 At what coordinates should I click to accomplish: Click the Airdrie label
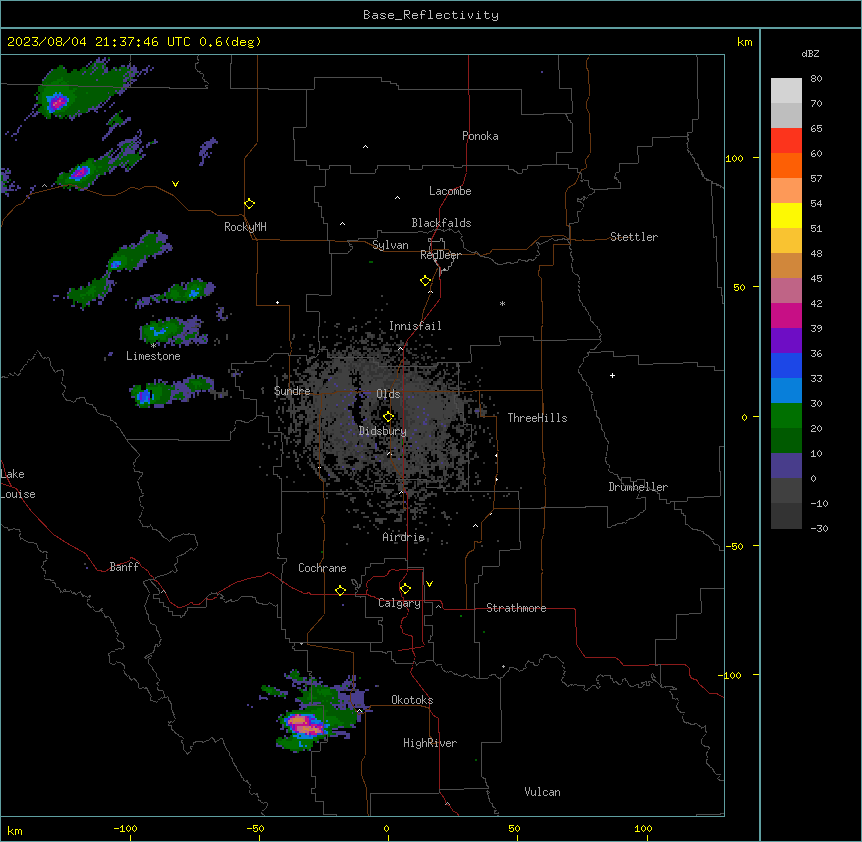404,537
